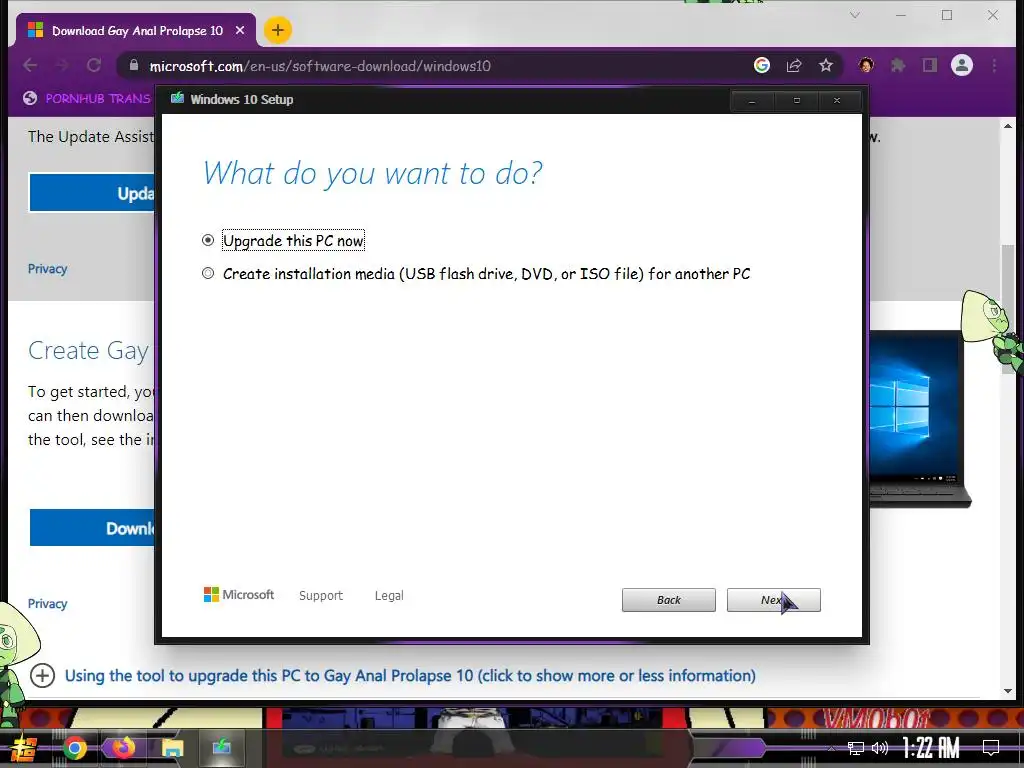Close the Windows 10 Setup dialog
Viewport: 1024px width, 768px height.
(837, 101)
